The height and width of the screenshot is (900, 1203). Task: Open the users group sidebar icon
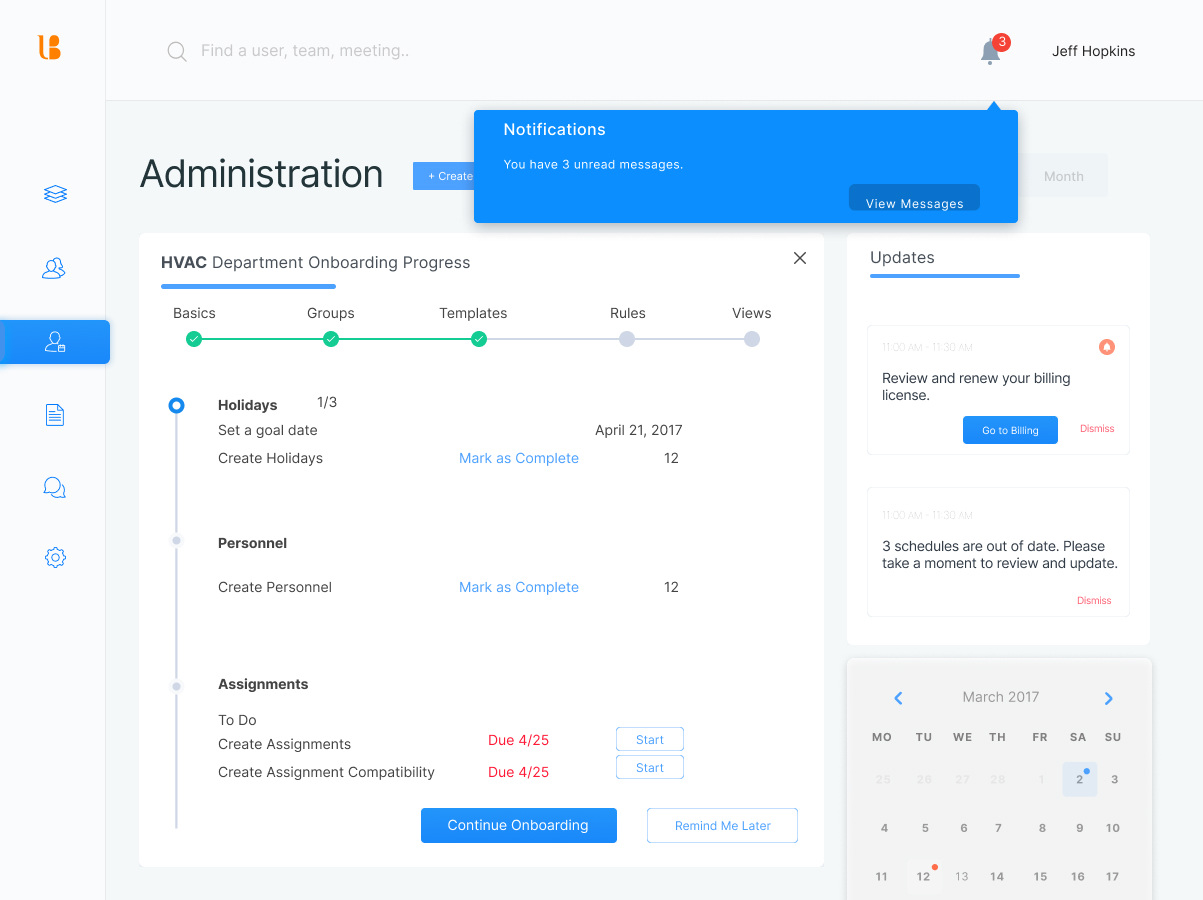[x=54, y=268]
